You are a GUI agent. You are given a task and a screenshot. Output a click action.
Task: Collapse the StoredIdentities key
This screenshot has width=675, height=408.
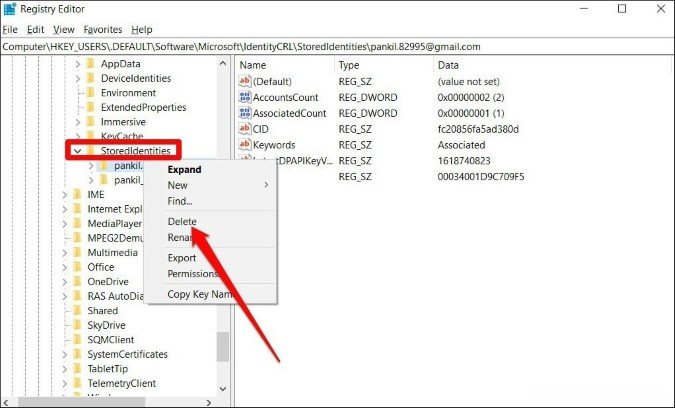pos(77,151)
